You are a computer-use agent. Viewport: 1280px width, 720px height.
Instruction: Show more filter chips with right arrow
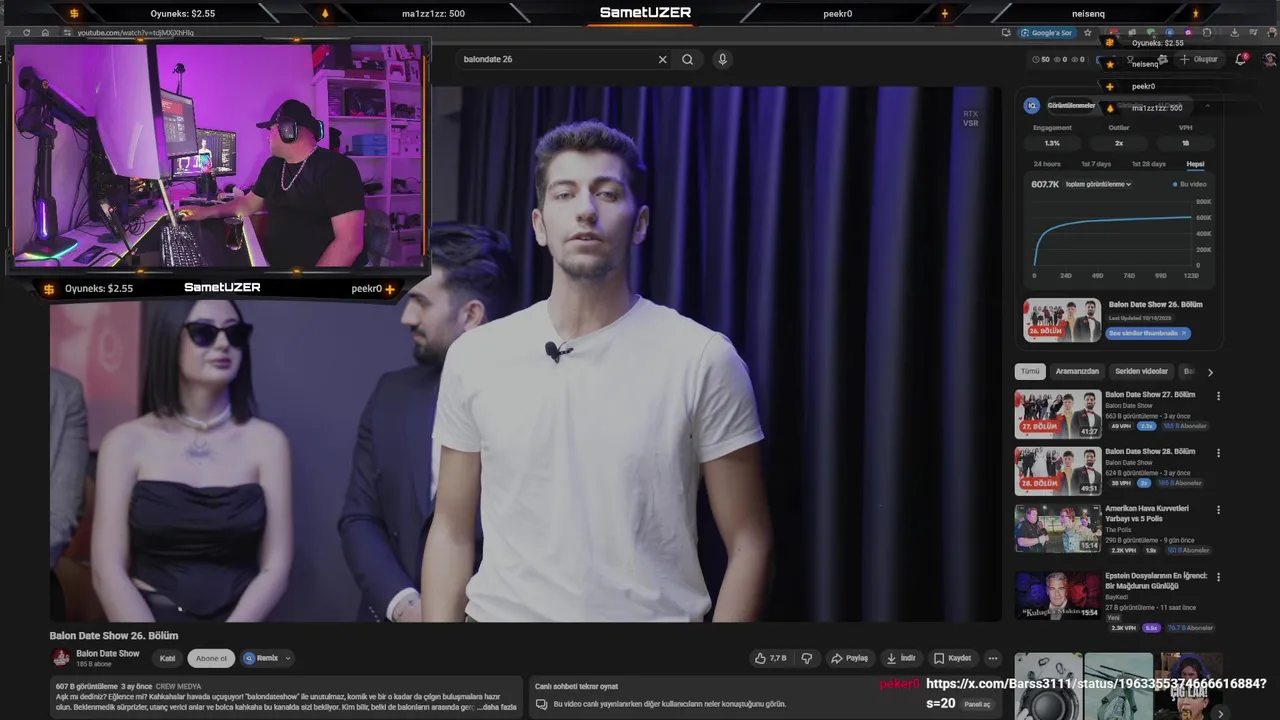1210,372
